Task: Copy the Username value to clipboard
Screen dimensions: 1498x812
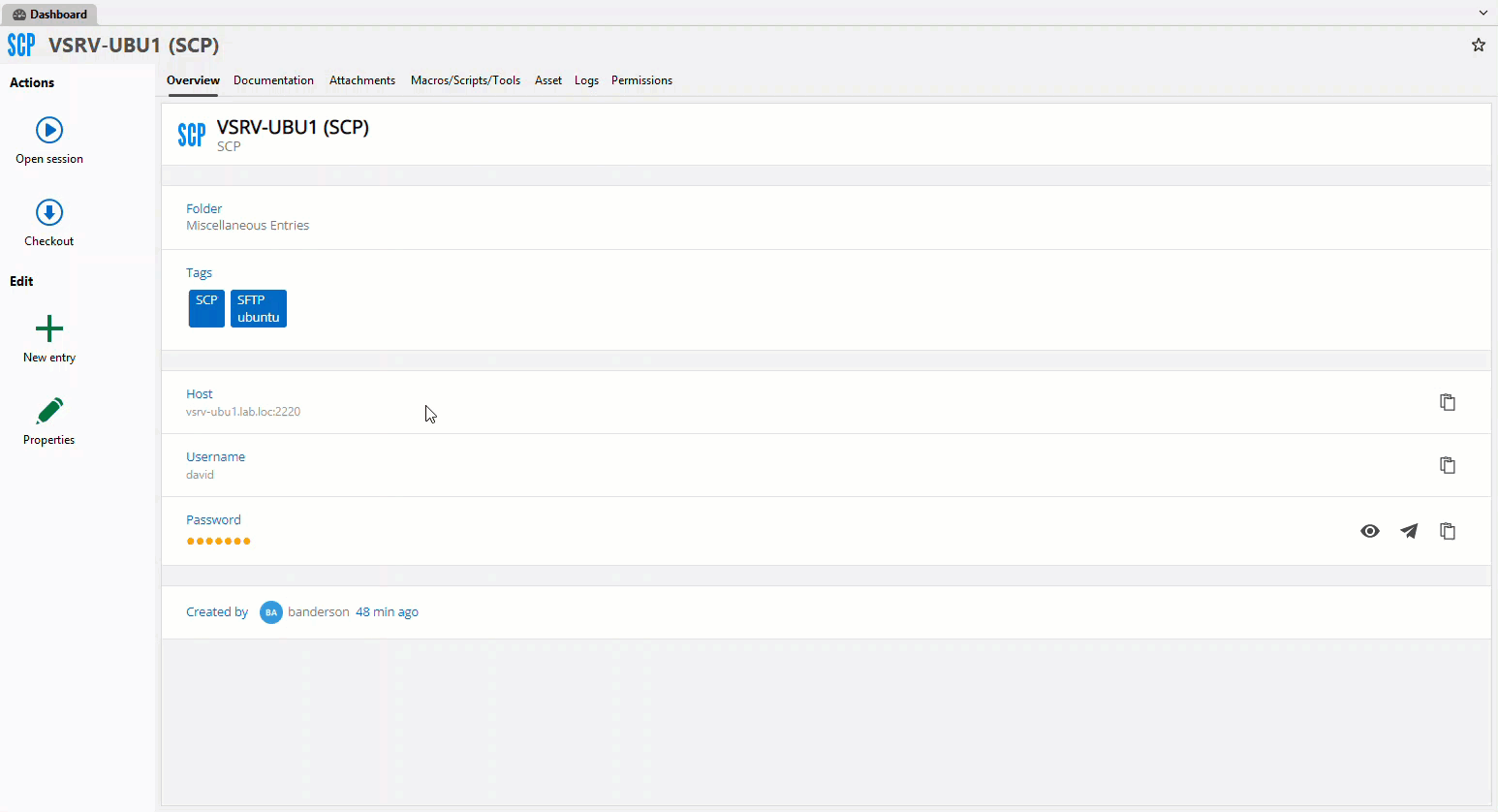Action: tap(1448, 465)
